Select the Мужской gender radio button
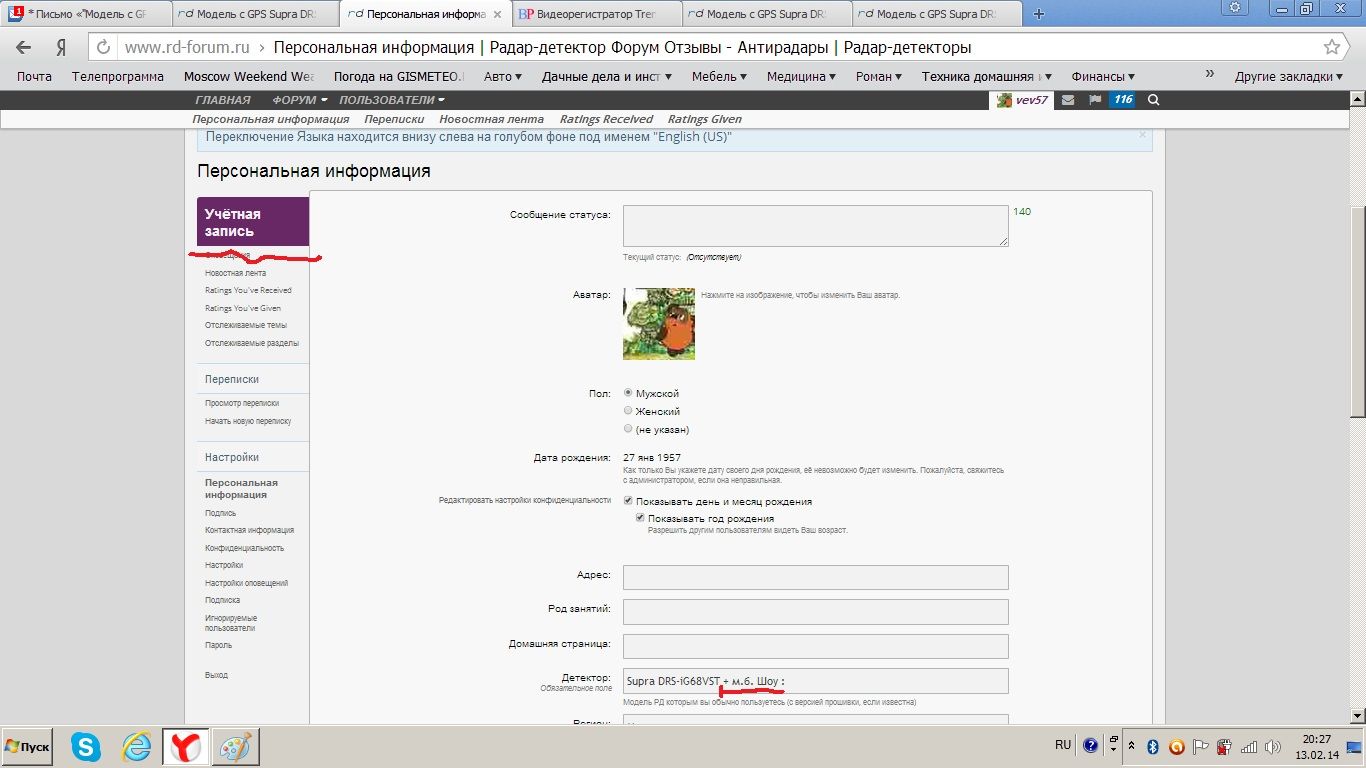This screenshot has width=1366, height=768. click(x=628, y=393)
